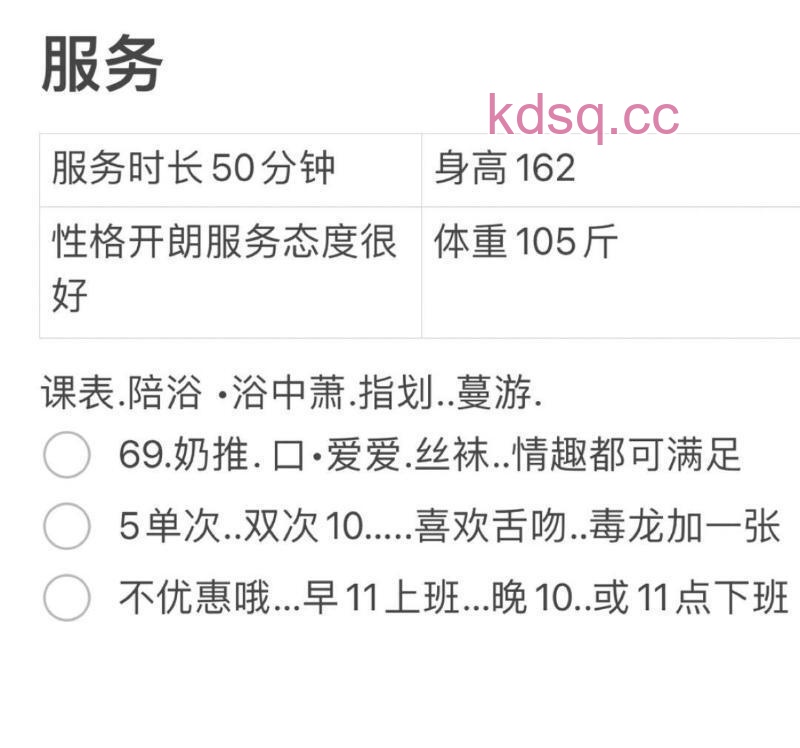
Task: Click the 服务时长50分钟 table cell
Action: point(231,170)
